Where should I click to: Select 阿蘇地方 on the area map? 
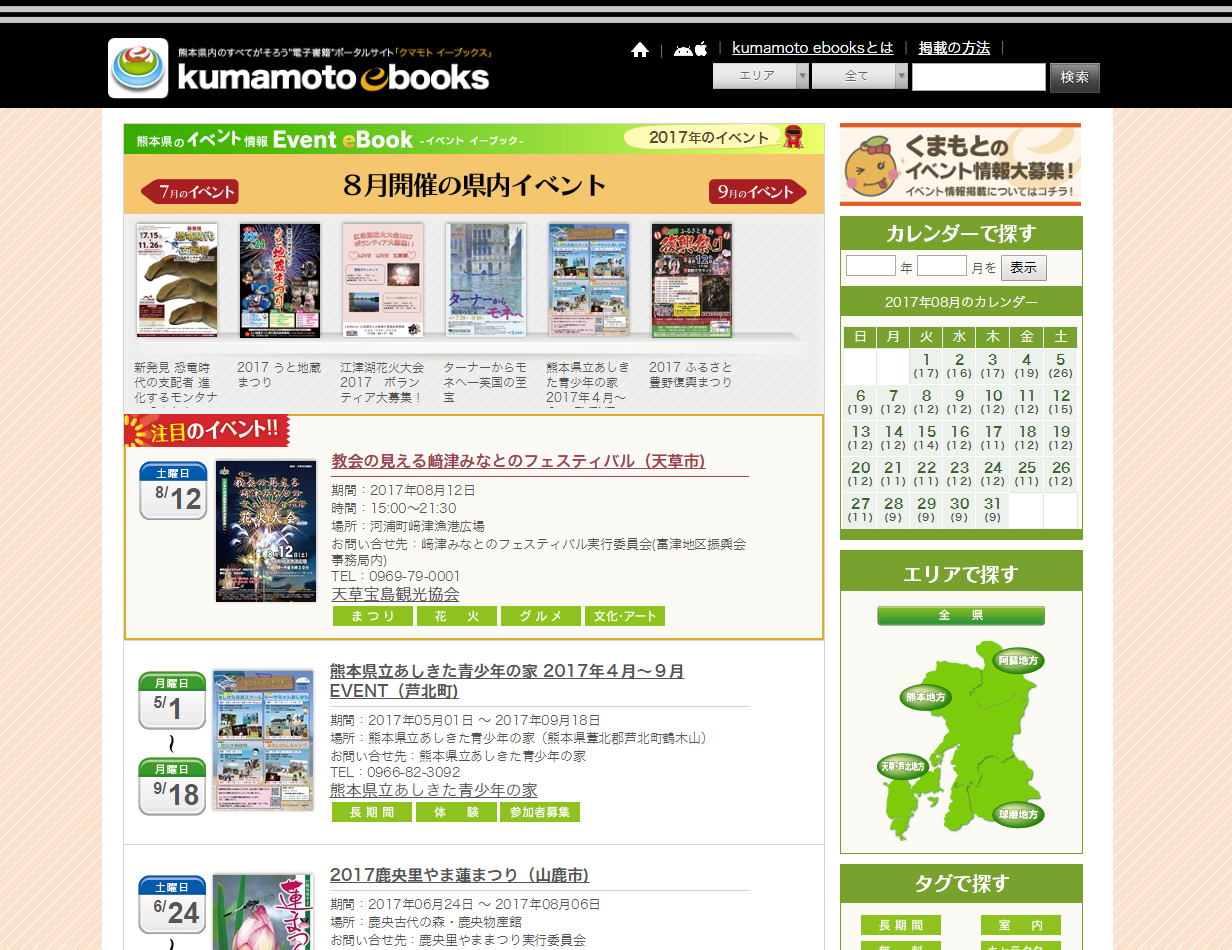(1018, 660)
